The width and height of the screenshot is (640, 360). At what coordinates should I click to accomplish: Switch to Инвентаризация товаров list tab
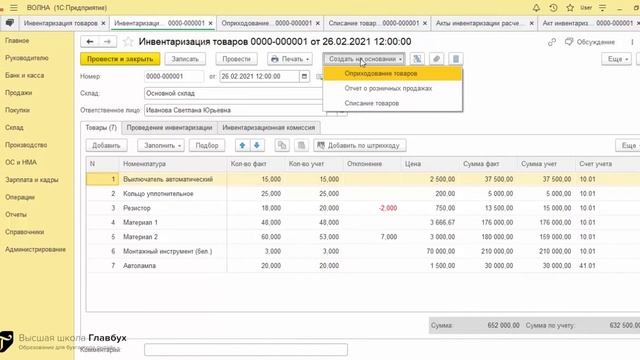click(x=60, y=23)
